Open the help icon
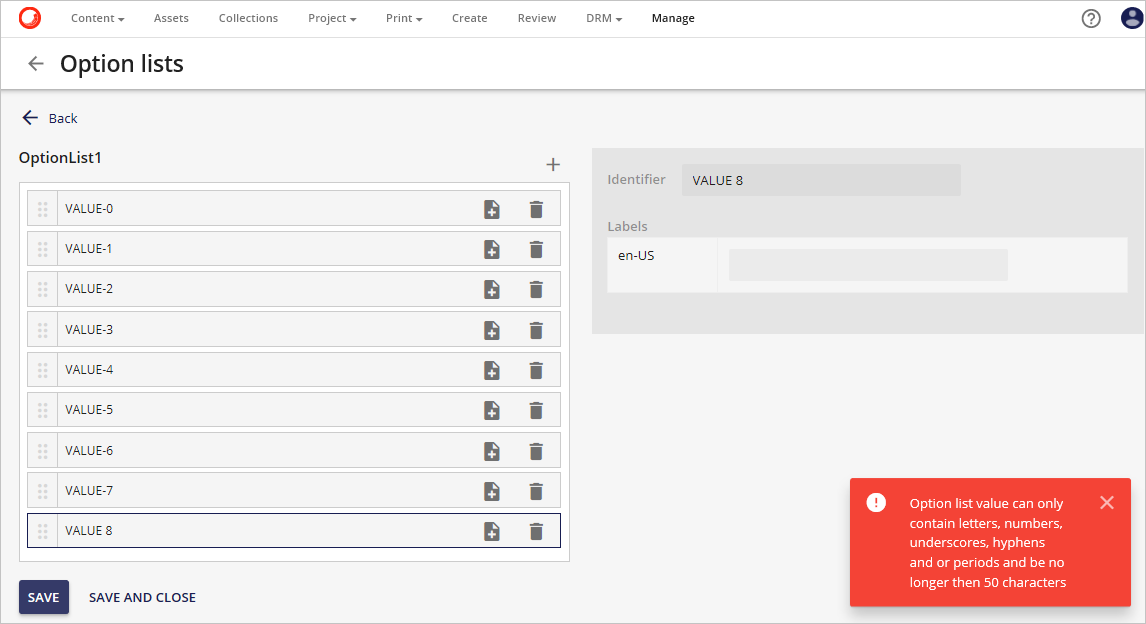This screenshot has width=1146, height=624. tap(1091, 18)
